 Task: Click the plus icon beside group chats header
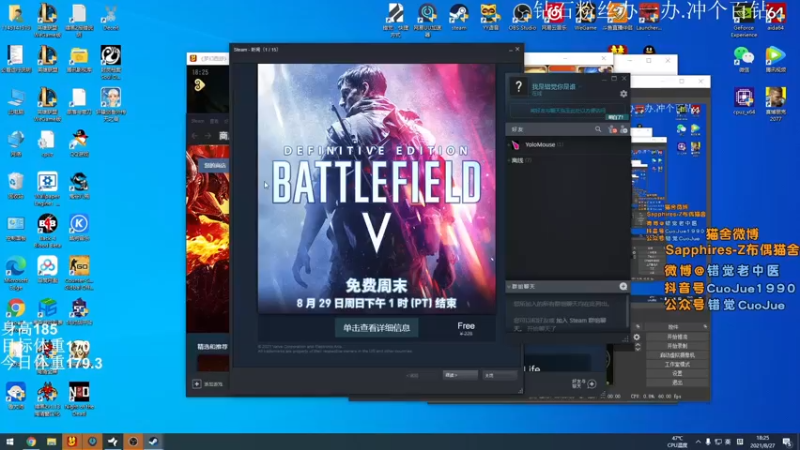[623, 287]
